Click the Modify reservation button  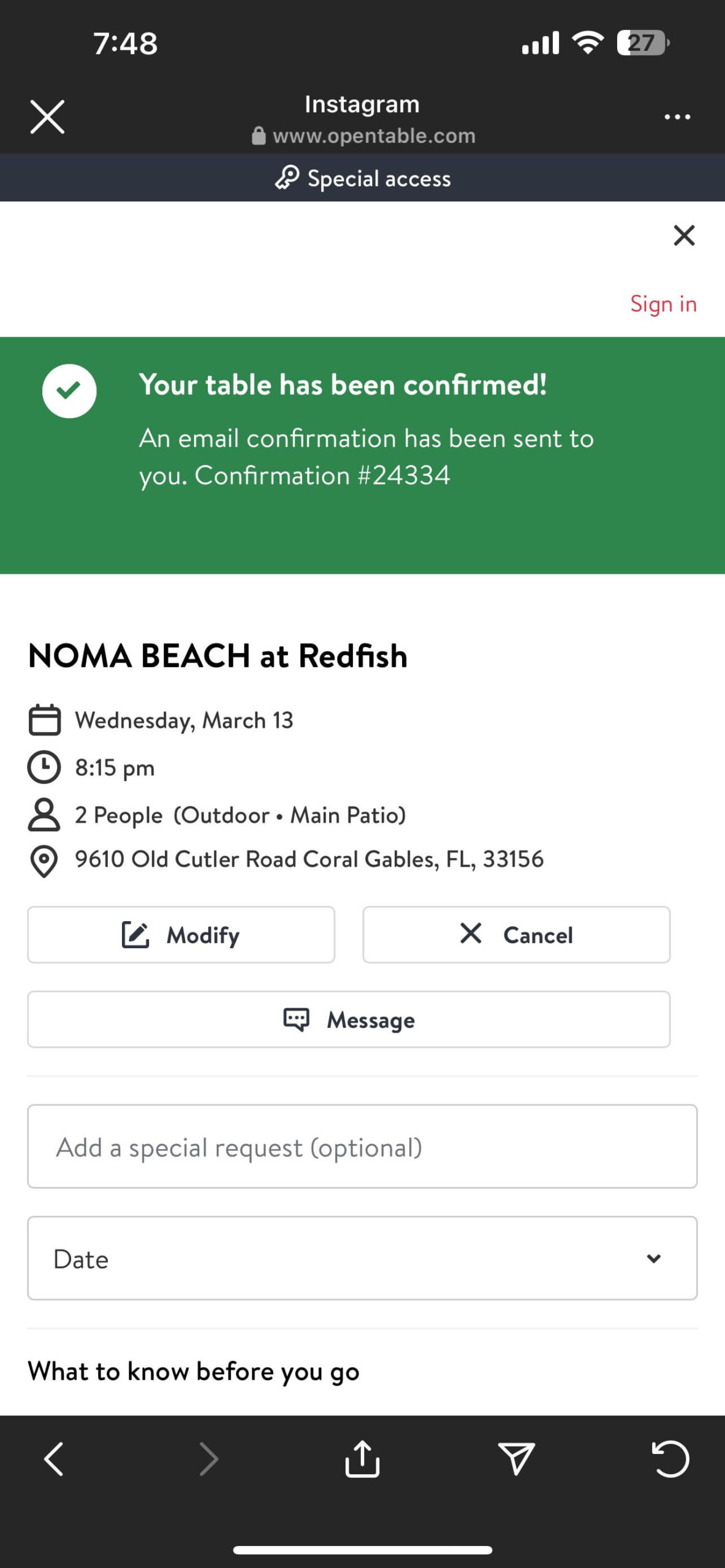point(181,935)
